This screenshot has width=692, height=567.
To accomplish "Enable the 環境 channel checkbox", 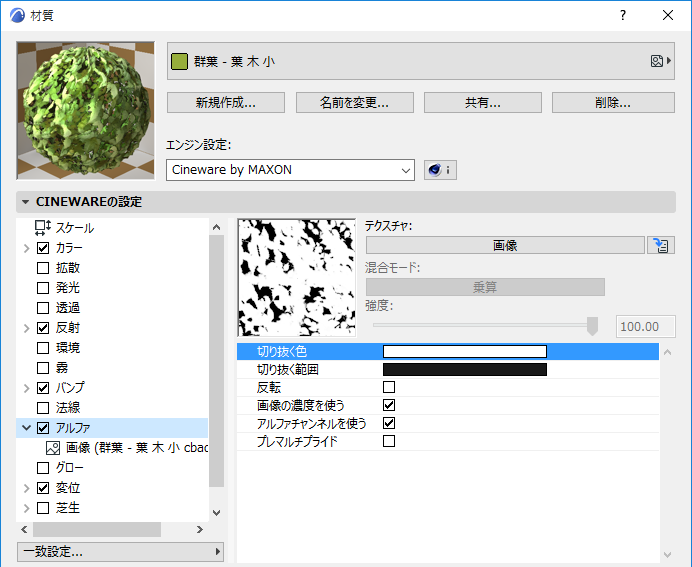I will pos(43,348).
